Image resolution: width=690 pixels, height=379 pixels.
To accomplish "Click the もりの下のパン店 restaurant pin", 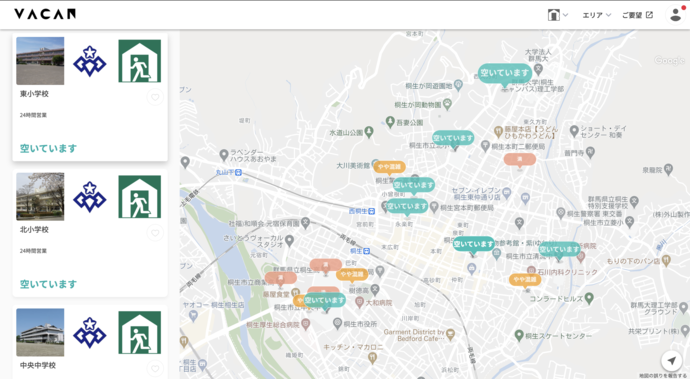I will 666,261.
